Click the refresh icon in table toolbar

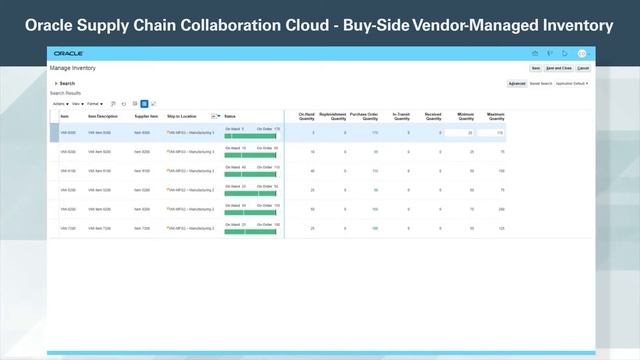pos(124,104)
